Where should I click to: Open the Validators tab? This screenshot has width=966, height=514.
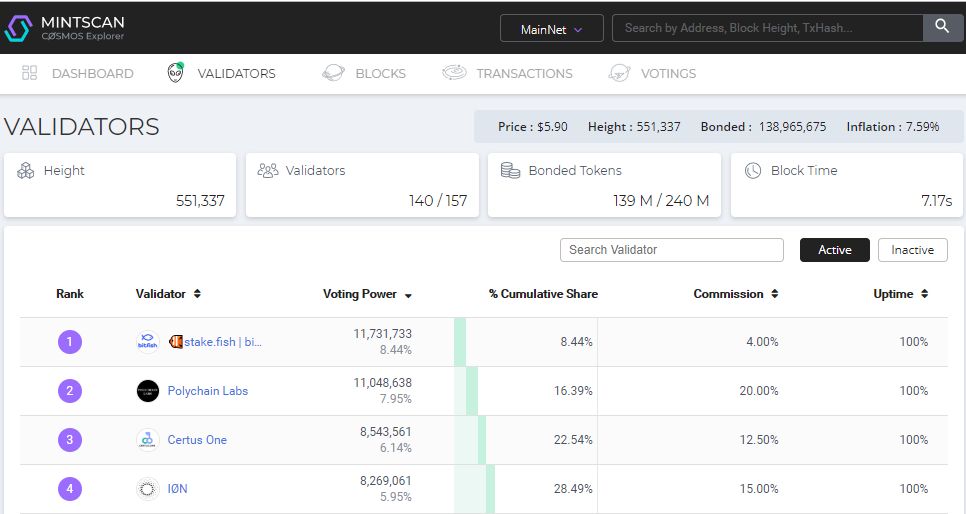(x=237, y=73)
